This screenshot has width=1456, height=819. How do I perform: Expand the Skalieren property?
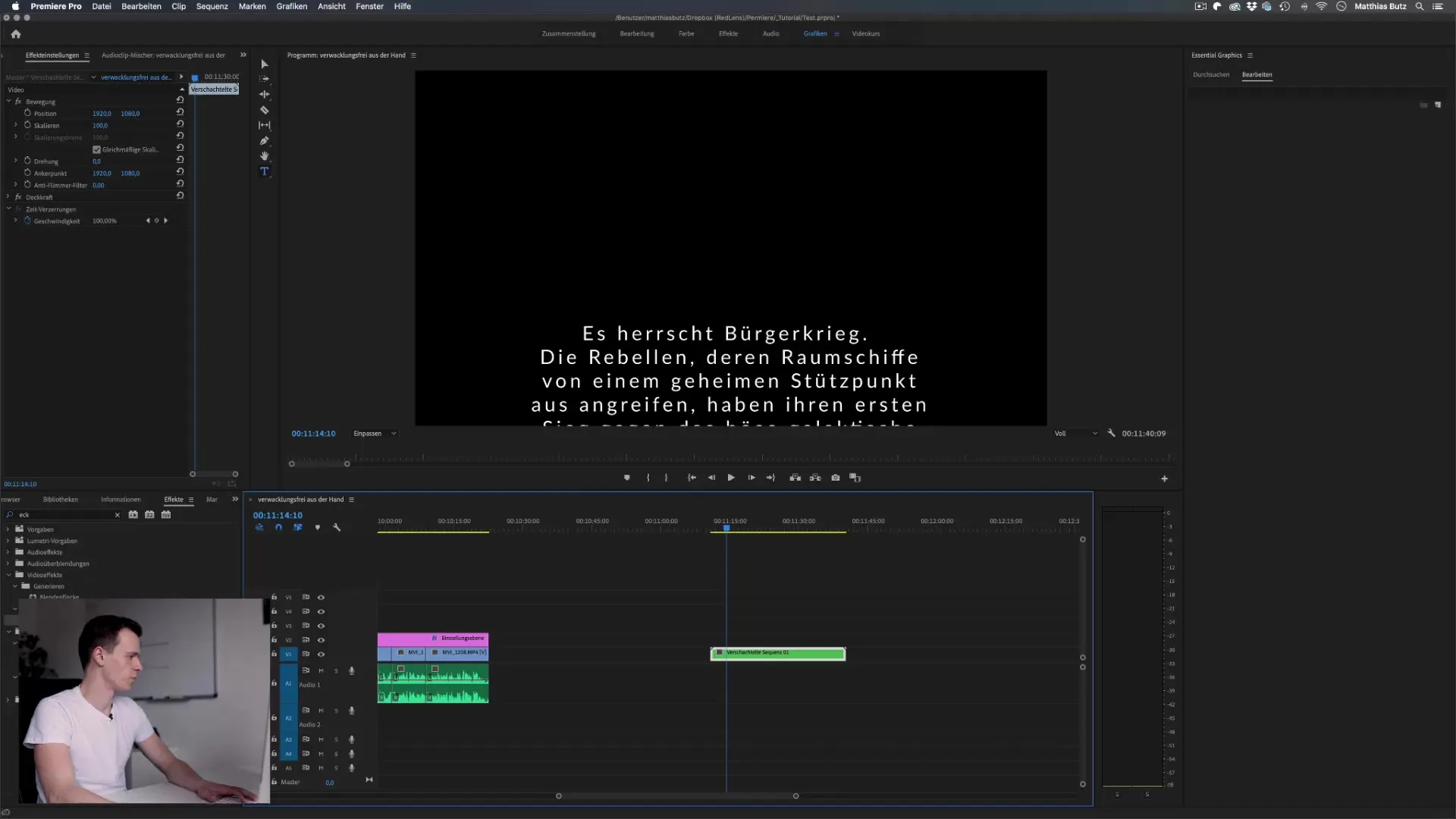(x=16, y=125)
